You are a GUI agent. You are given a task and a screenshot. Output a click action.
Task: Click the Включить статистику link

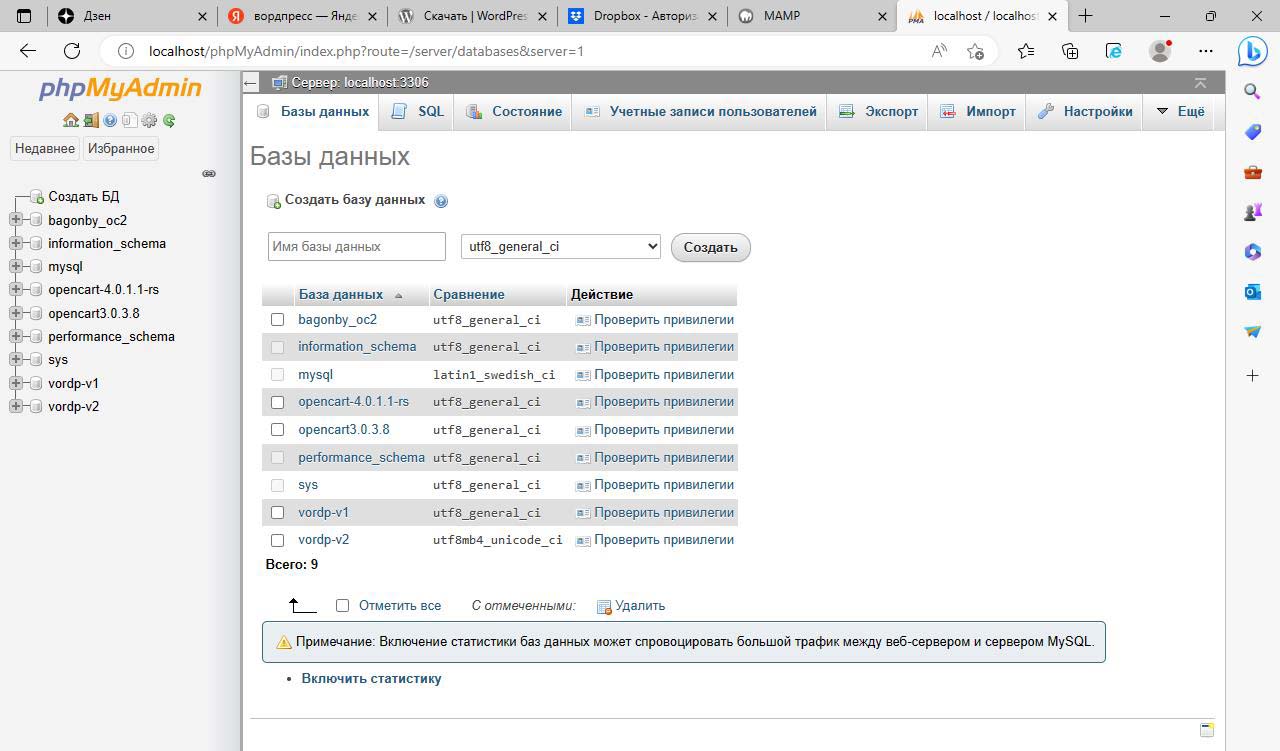coord(371,678)
